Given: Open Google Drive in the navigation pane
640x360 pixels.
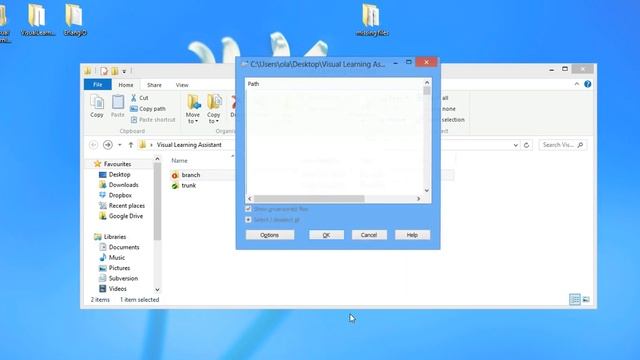Looking at the screenshot, I should click(126, 216).
